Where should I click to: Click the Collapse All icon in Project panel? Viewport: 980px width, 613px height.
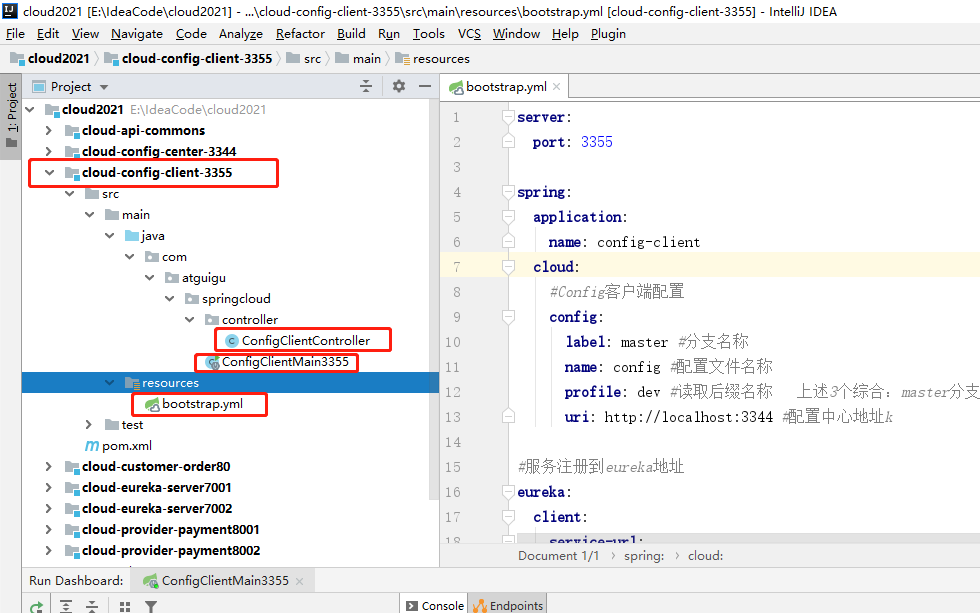point(366,86)
